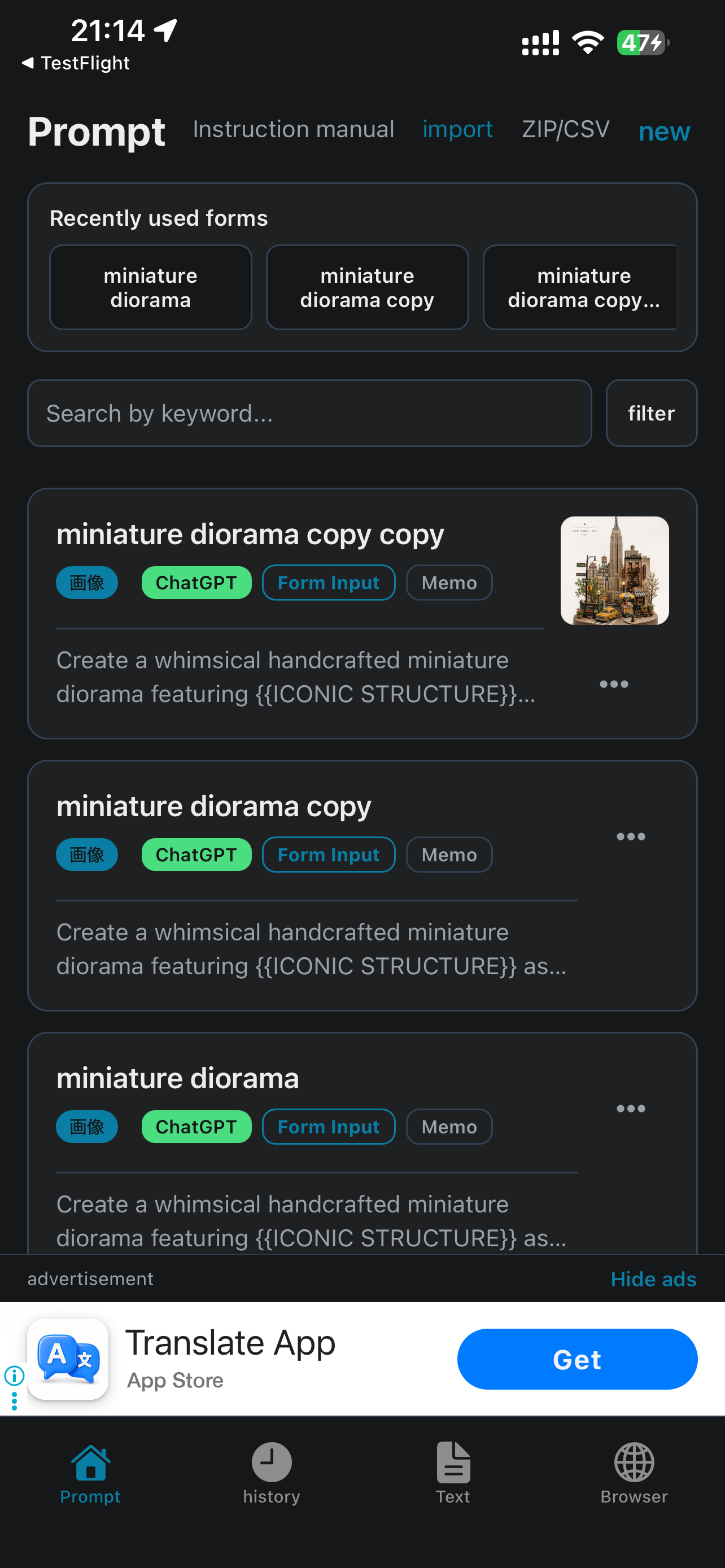Open the filter button
The width and height of the screenshot is (725, 1568).
[x=652, y=413]
